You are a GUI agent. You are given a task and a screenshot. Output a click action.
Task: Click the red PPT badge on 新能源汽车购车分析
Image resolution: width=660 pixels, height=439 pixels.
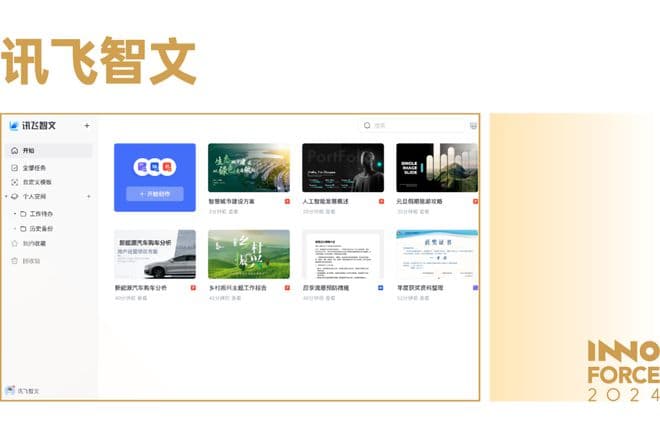[x=193, y=288]
